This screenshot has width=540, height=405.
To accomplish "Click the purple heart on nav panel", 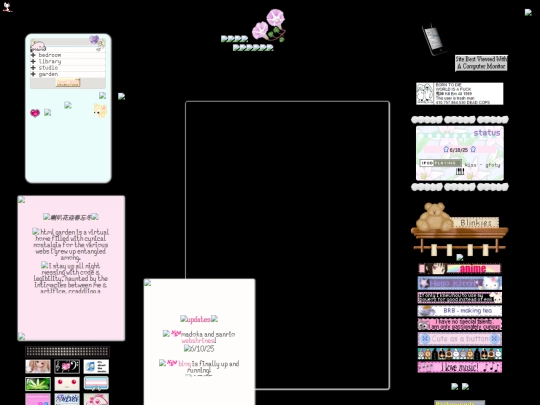I will click(94, 40).
